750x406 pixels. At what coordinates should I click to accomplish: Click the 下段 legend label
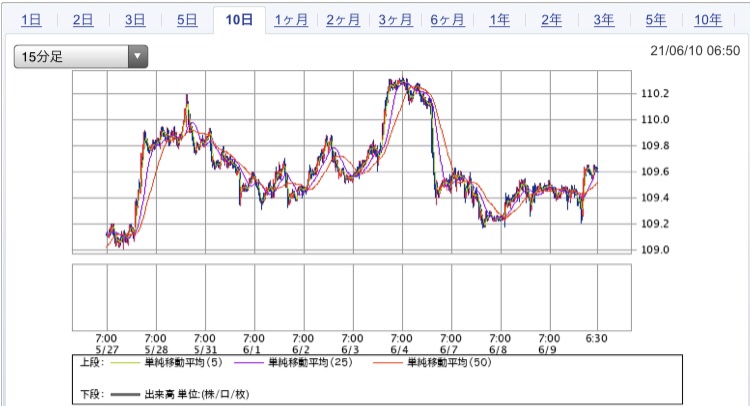pyautogui.click(x=92, y=394)
